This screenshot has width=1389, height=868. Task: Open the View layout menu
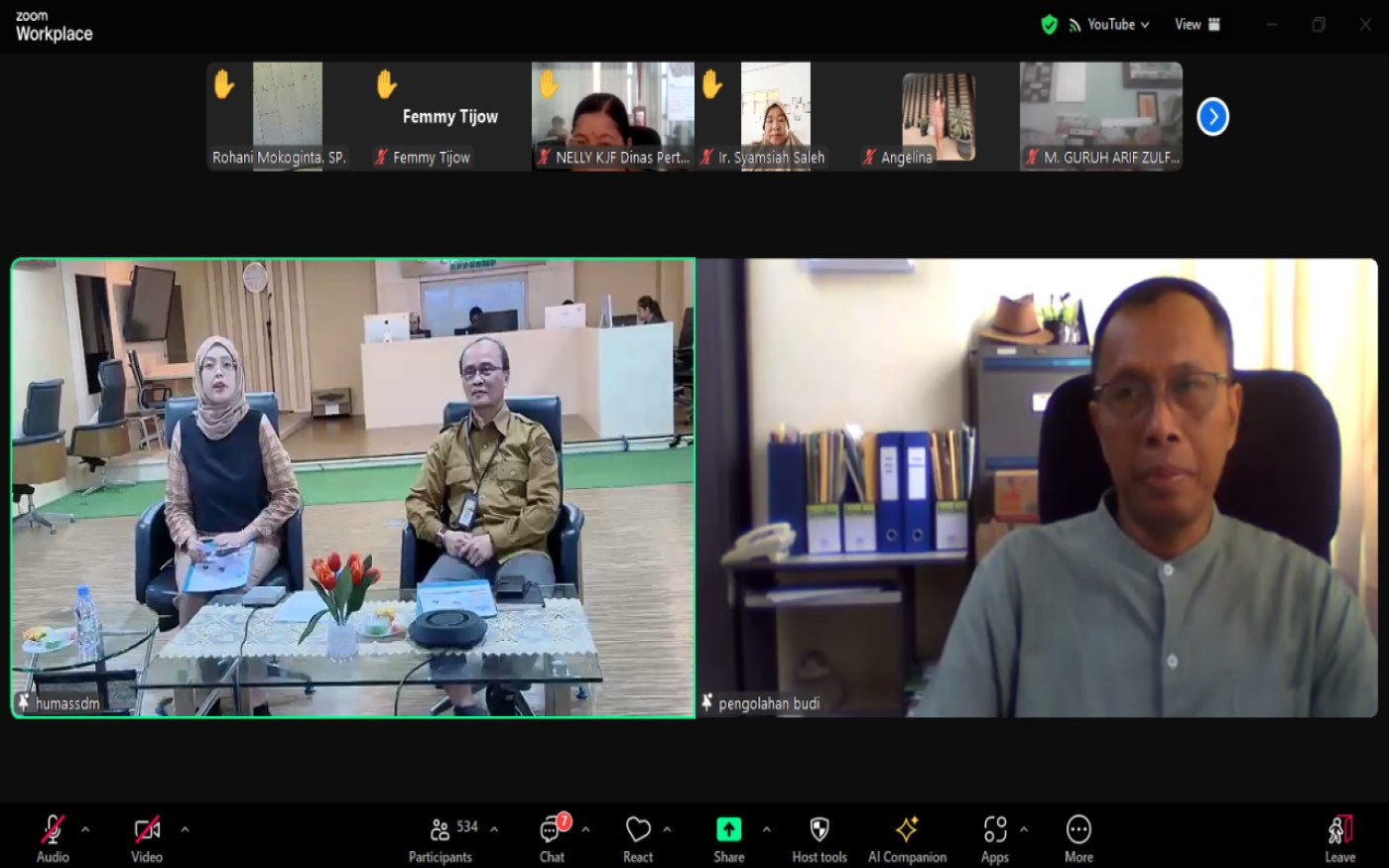click(1198, 25)
